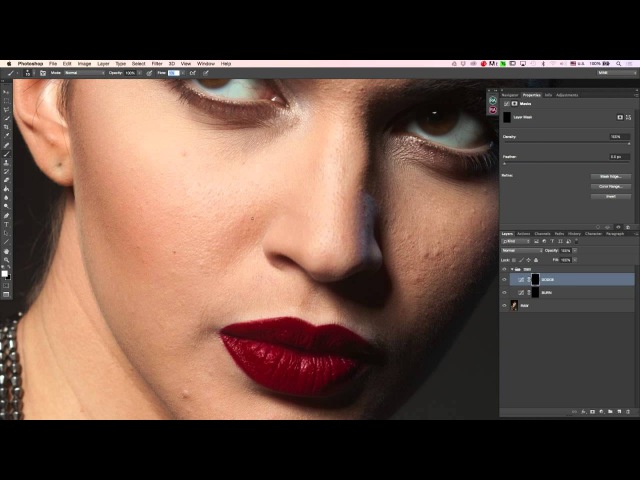Screen dimensions: 640x480
Task: Click the foreground color swatch
Action: pos(4,273)
